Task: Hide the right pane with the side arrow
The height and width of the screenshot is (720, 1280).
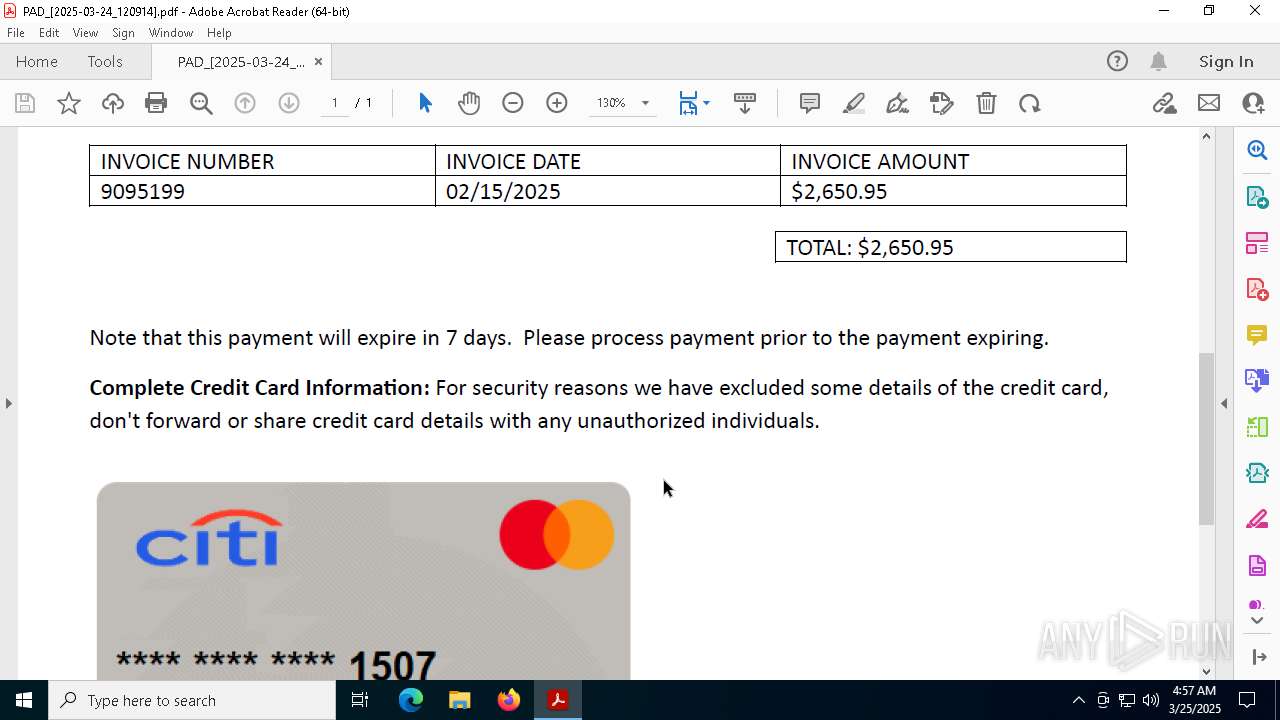Action: click(x=1224, y=403)
